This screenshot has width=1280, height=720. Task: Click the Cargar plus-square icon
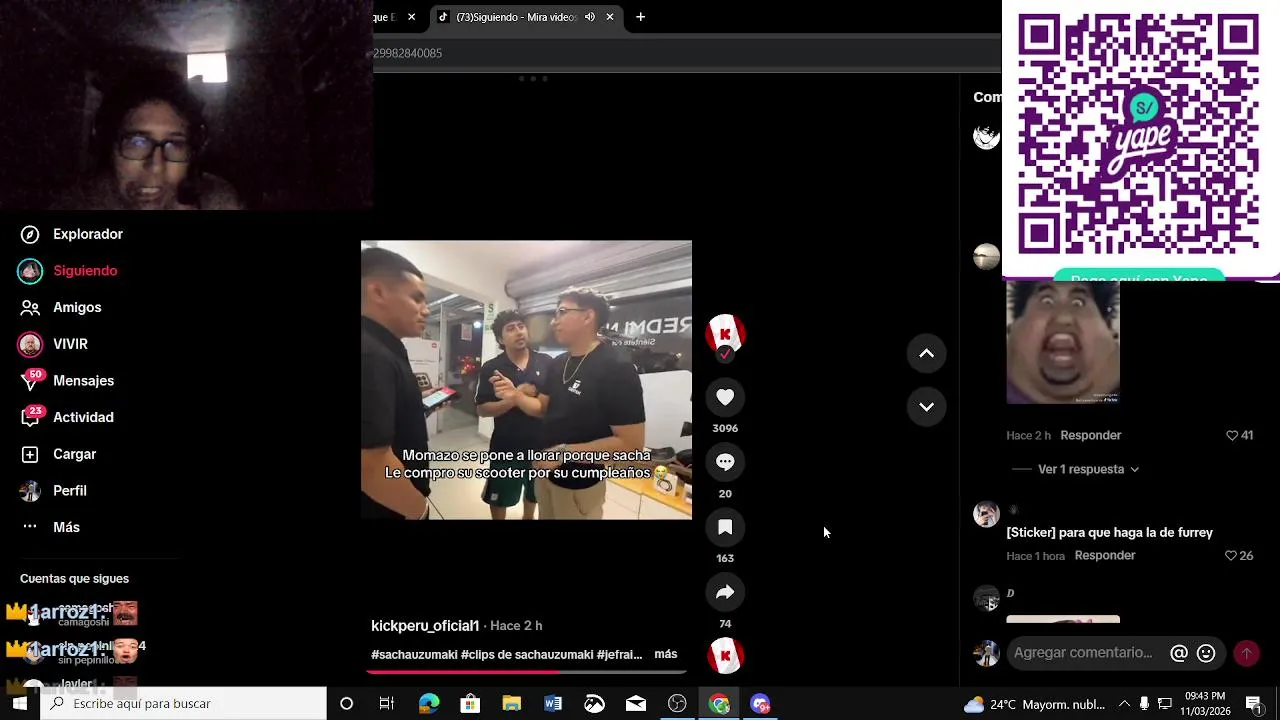[31, 454]
